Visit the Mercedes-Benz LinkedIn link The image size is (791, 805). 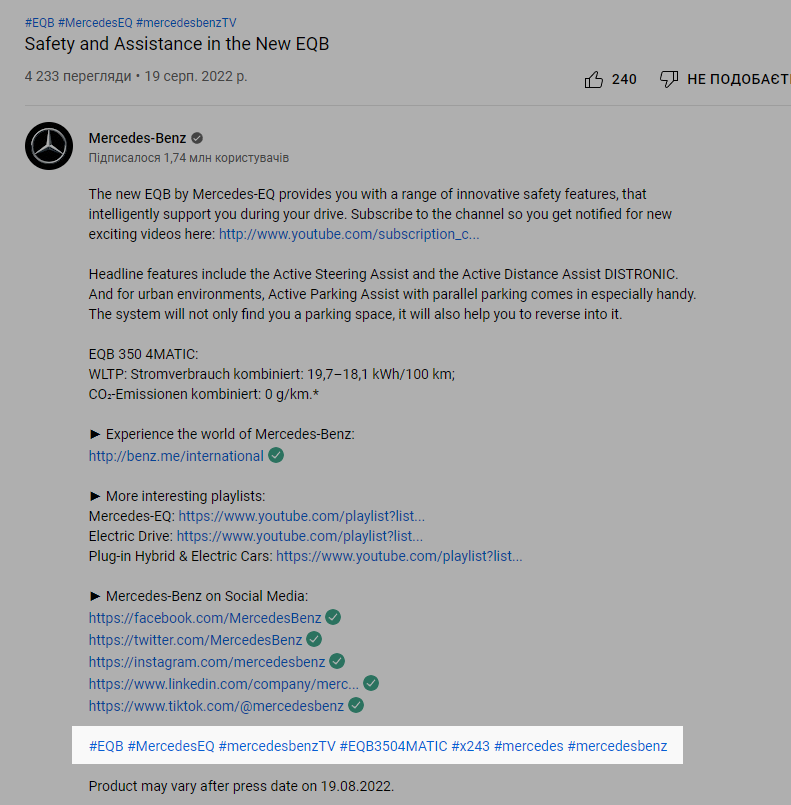(223, 684)
